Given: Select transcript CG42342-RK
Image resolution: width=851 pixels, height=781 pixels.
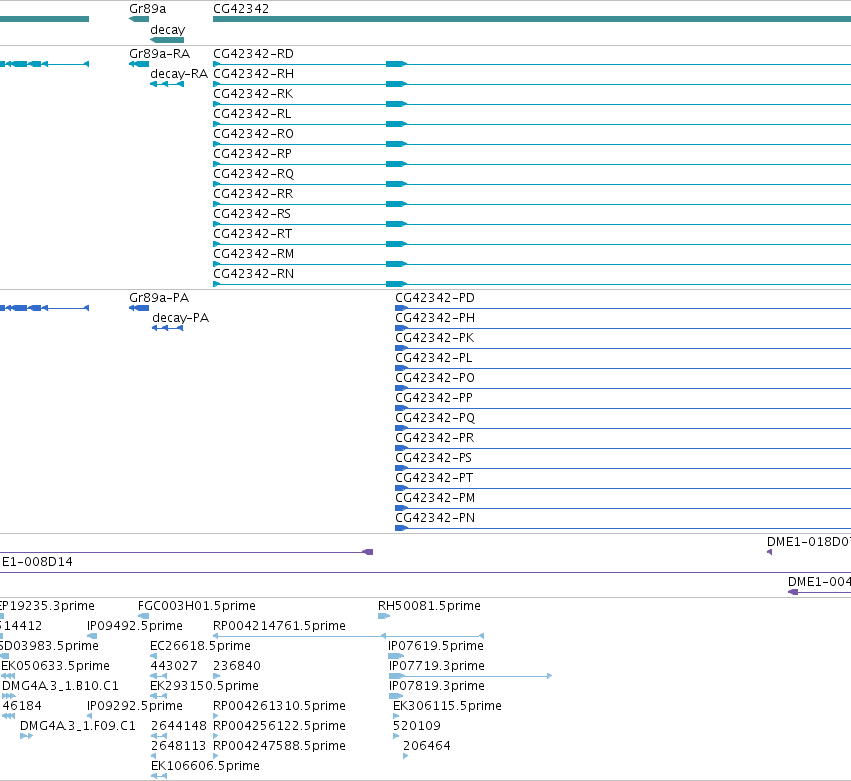Looking at the screenshot, I should (x=253, y=94).
